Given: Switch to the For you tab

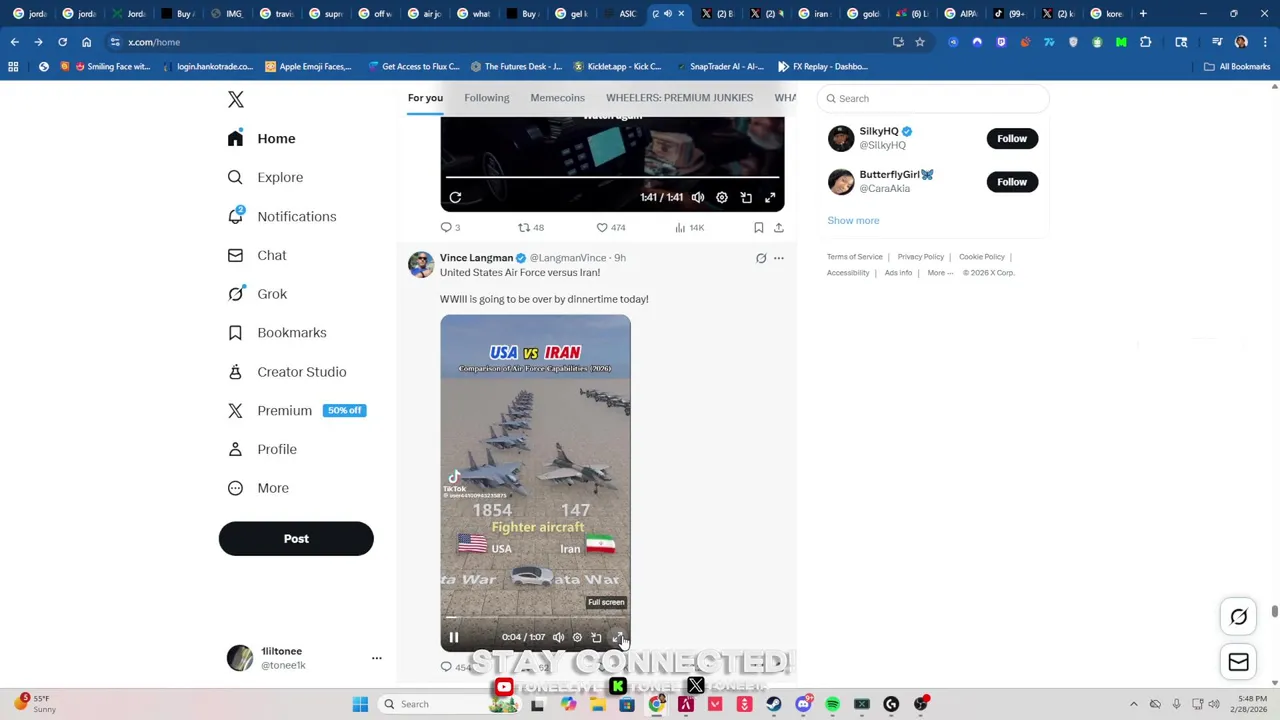Looking at the screenshot, I should pyautogui.click(x=425, y=98).
